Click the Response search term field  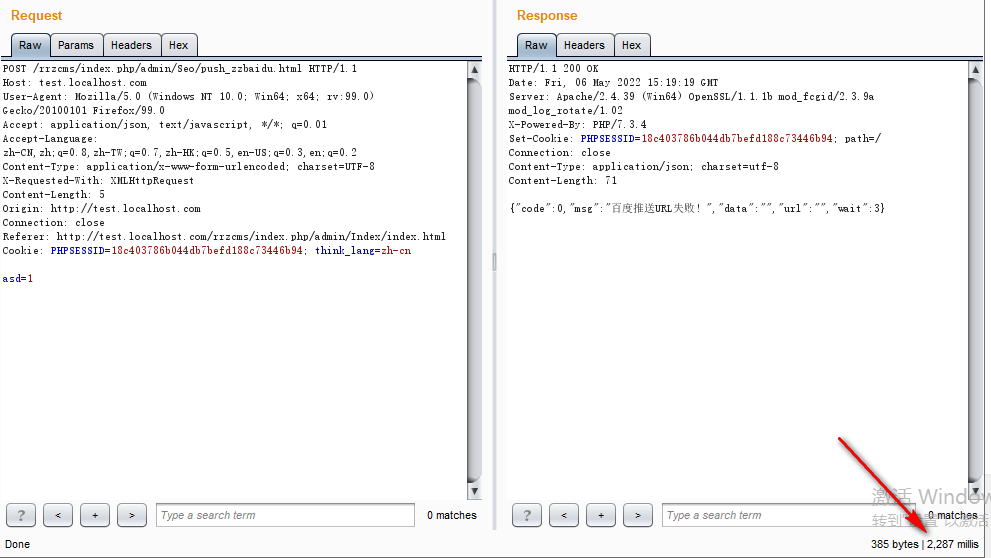(789, 515)
